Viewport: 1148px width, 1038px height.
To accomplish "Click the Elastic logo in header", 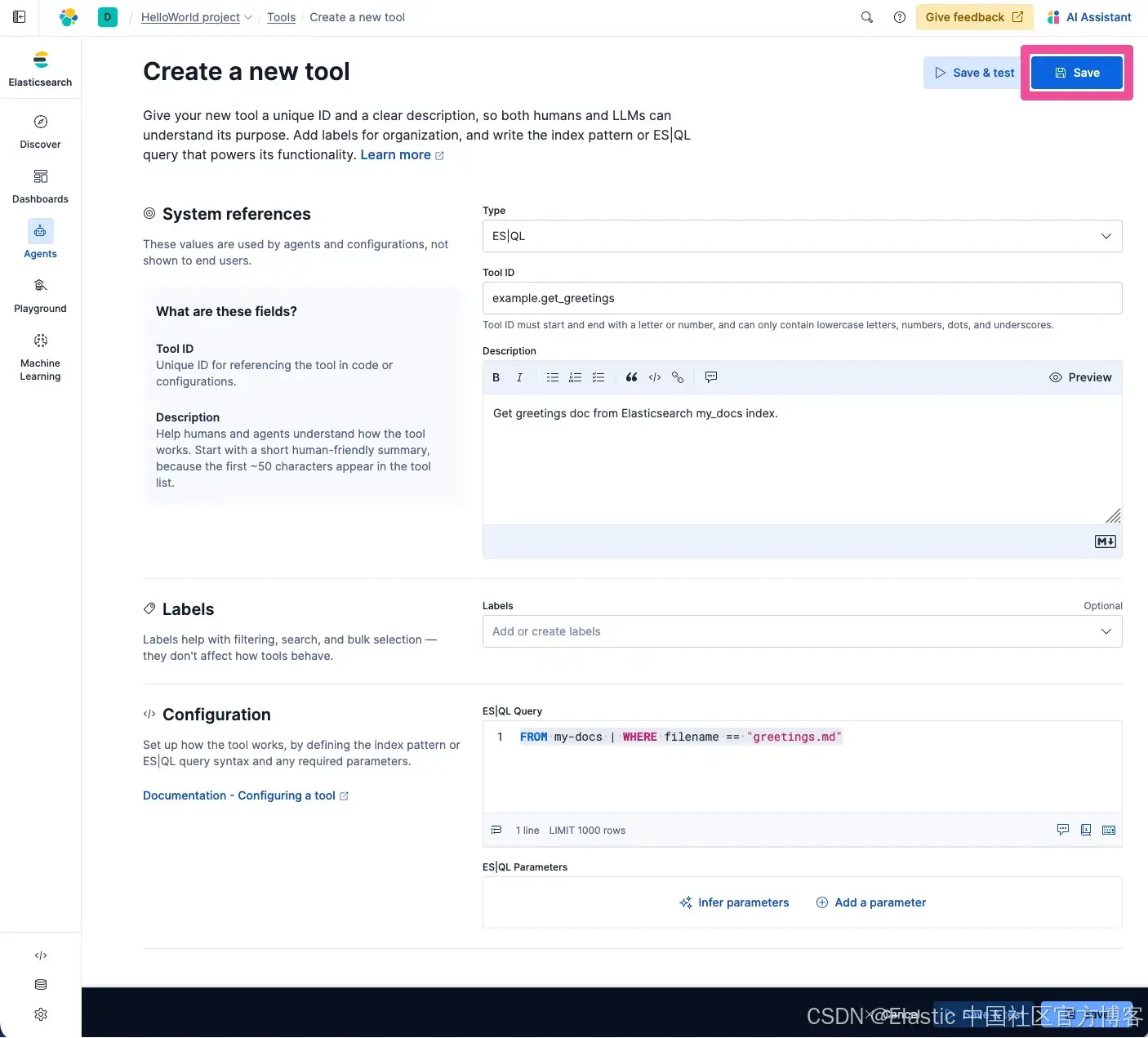I will tap(69, 16).
